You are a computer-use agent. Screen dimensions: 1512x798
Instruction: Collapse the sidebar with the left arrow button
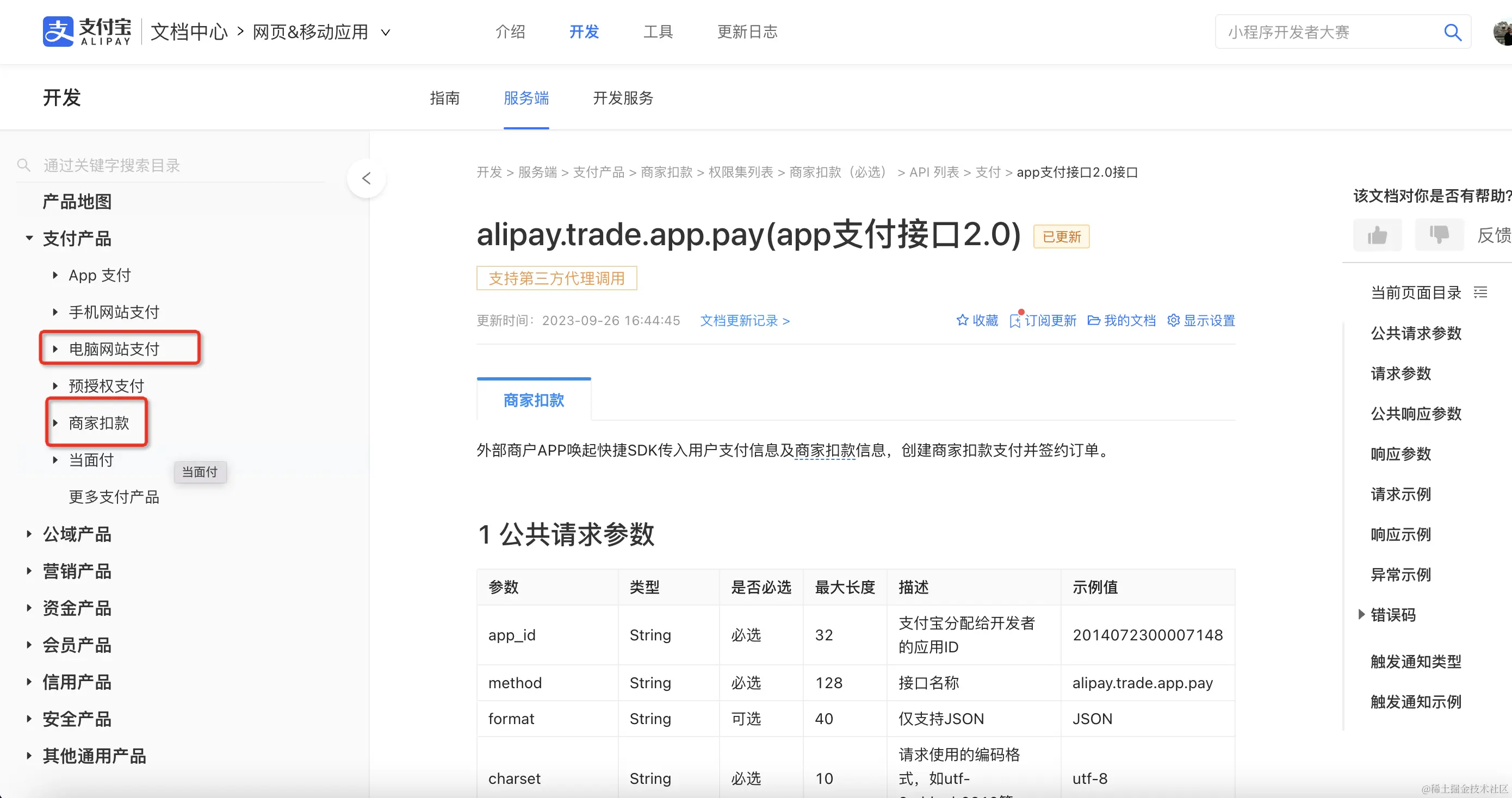[x=366, y=178]
